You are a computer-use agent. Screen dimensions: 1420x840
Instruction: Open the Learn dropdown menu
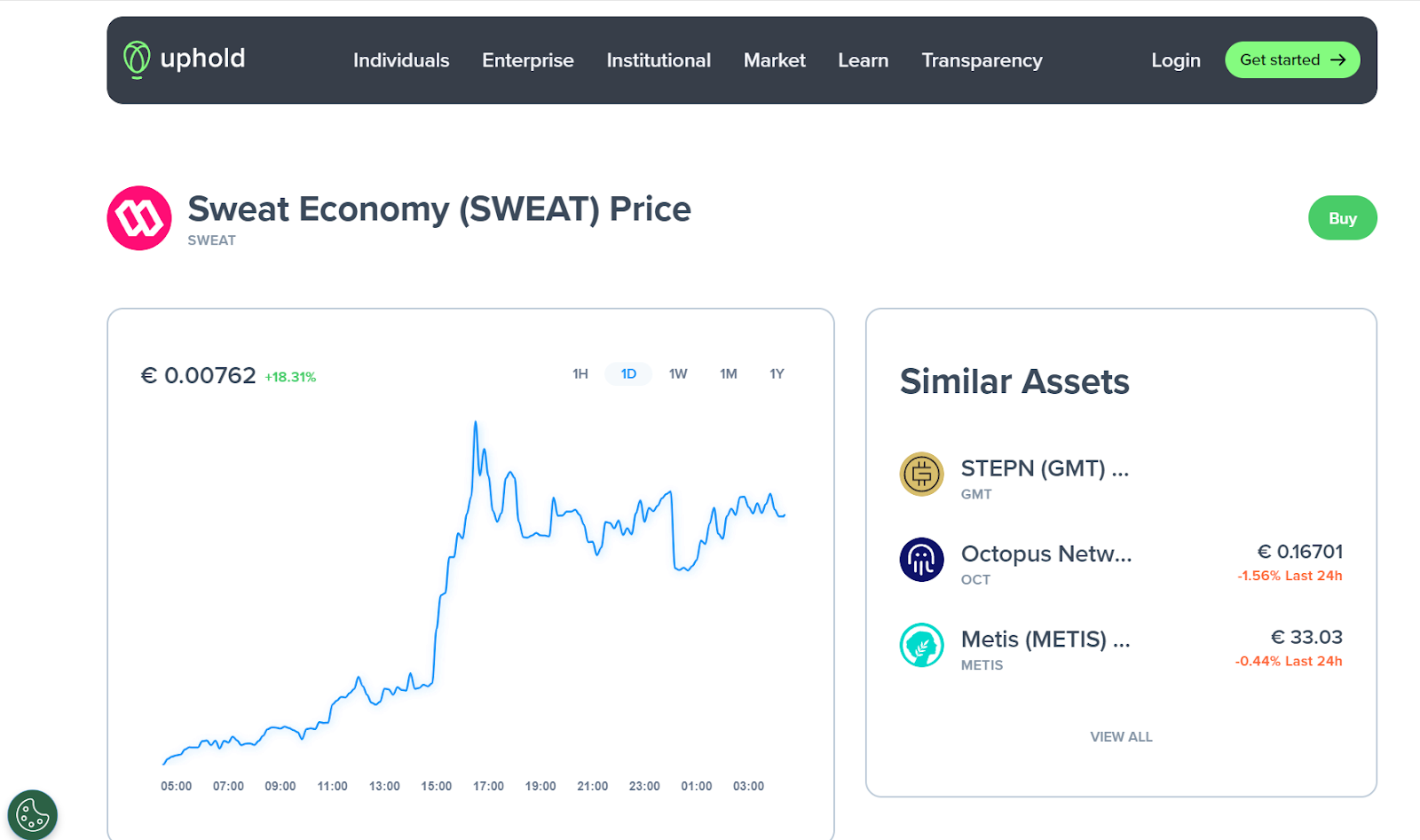863,60
